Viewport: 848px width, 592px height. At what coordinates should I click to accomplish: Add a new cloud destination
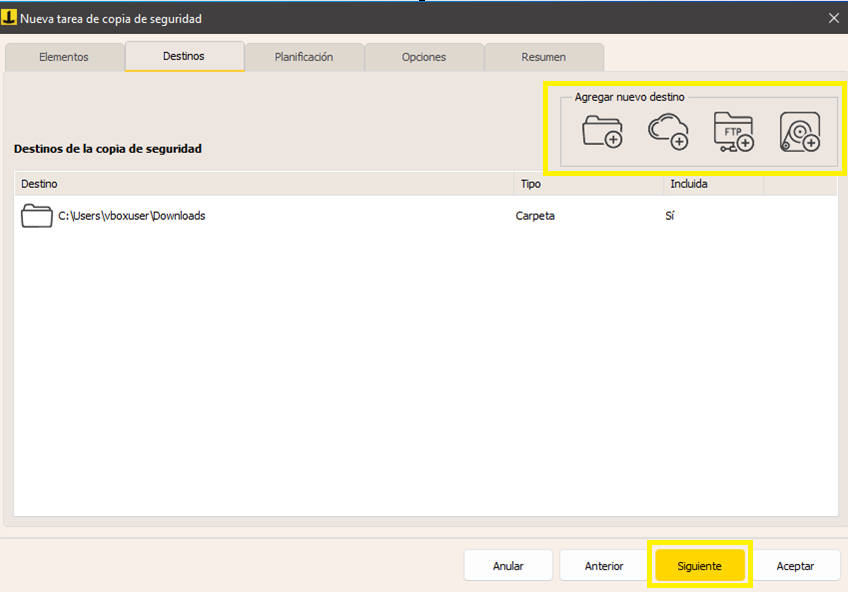[x=668, y=132]
